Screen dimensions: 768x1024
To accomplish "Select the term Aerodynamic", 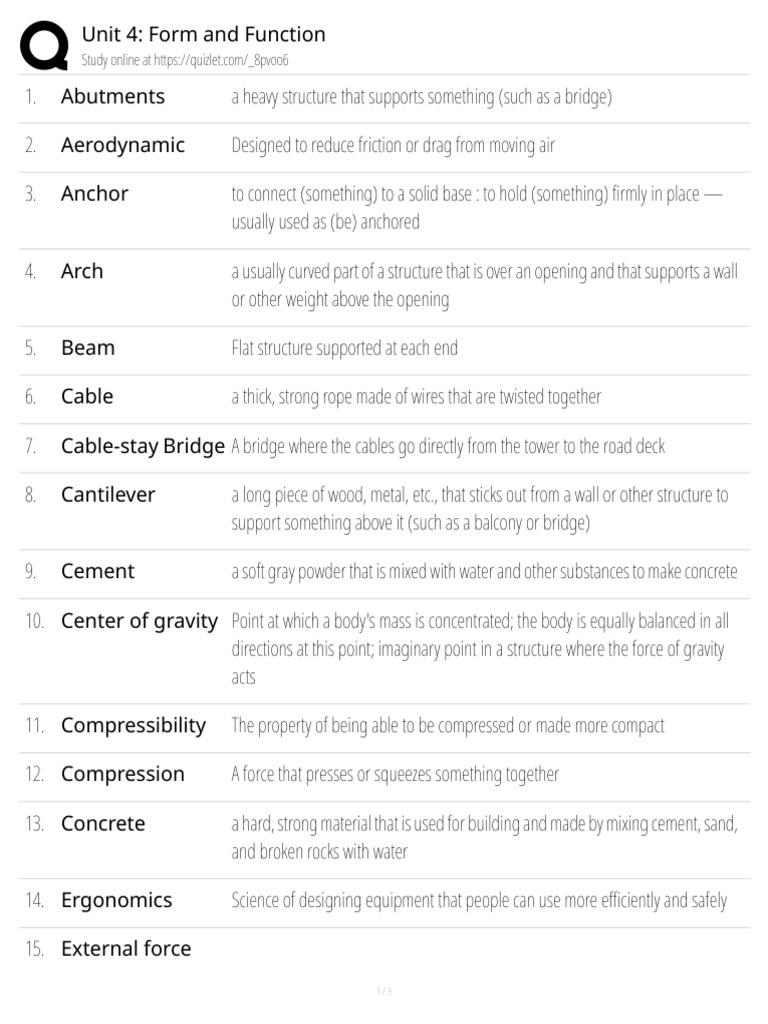I will pos(123,145).
